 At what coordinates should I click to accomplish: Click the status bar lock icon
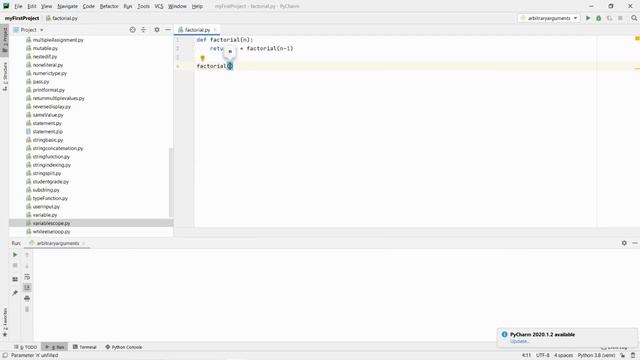623,356
